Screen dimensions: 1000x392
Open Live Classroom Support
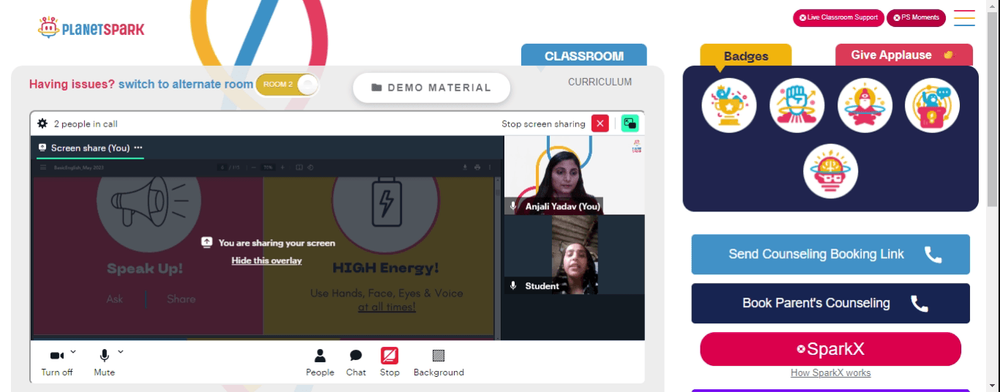pos(838,18)
